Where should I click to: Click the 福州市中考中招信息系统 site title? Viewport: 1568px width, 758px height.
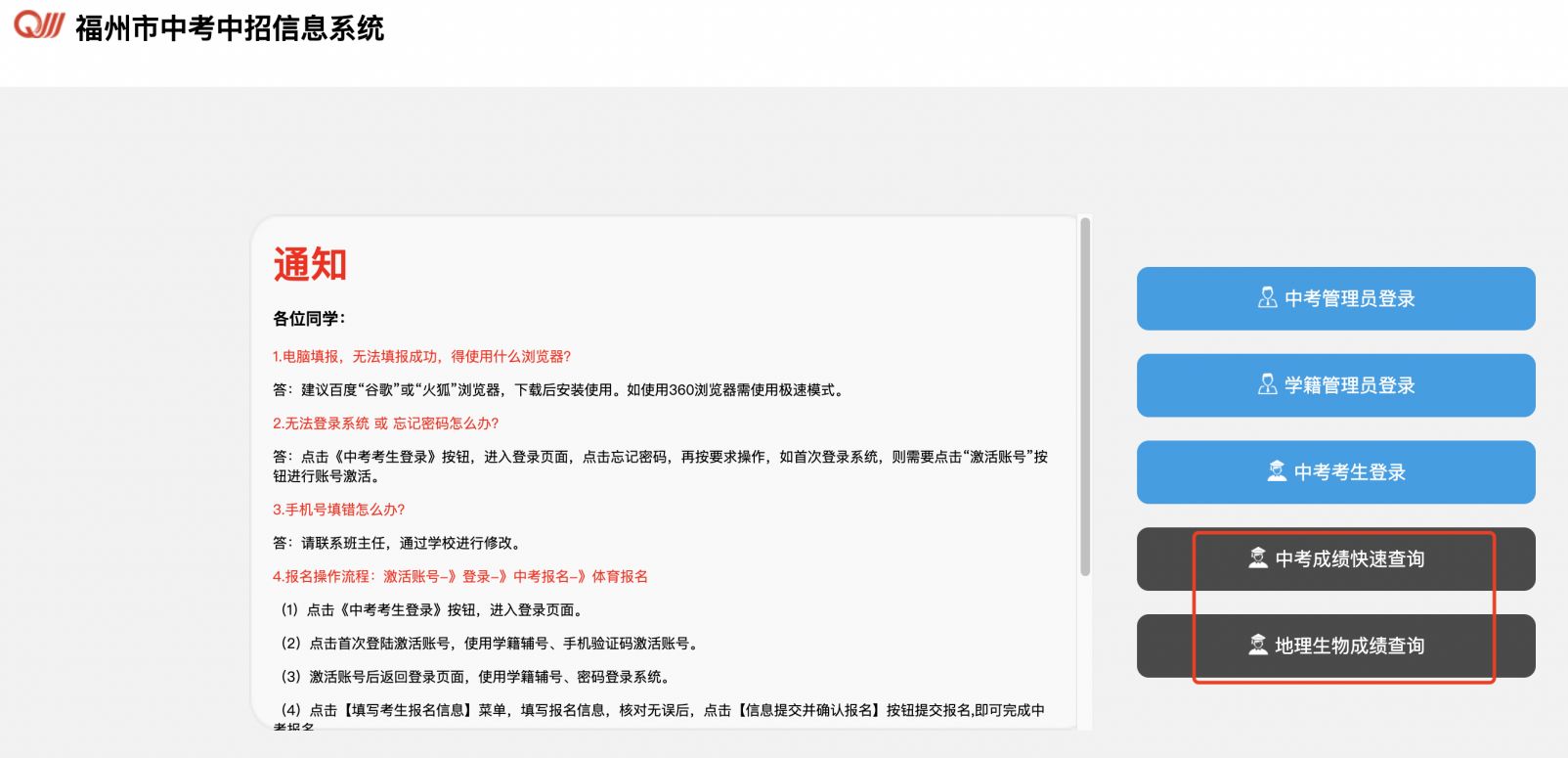coord(230,28)
